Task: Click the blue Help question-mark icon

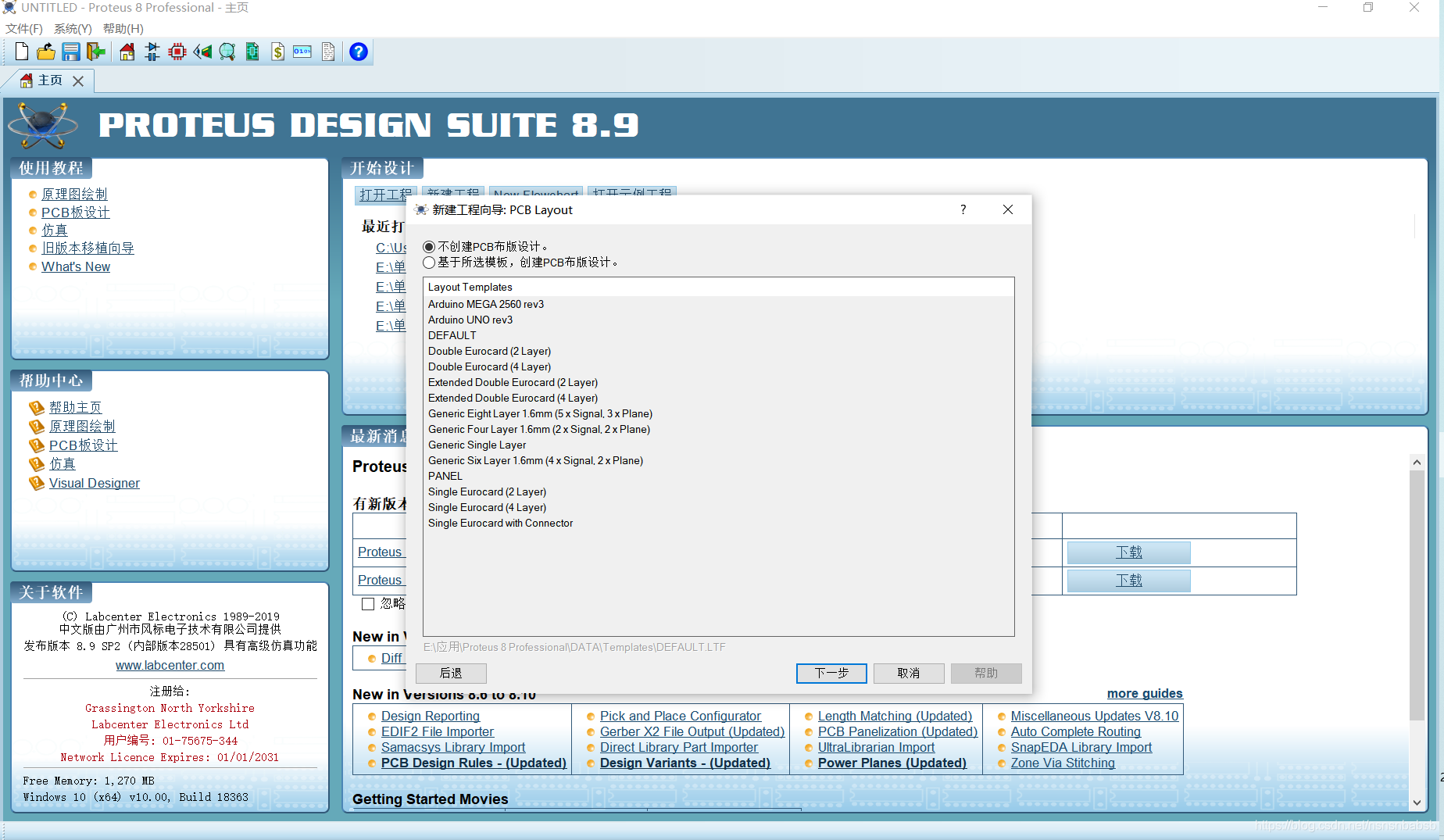Action: coord(359,52)
